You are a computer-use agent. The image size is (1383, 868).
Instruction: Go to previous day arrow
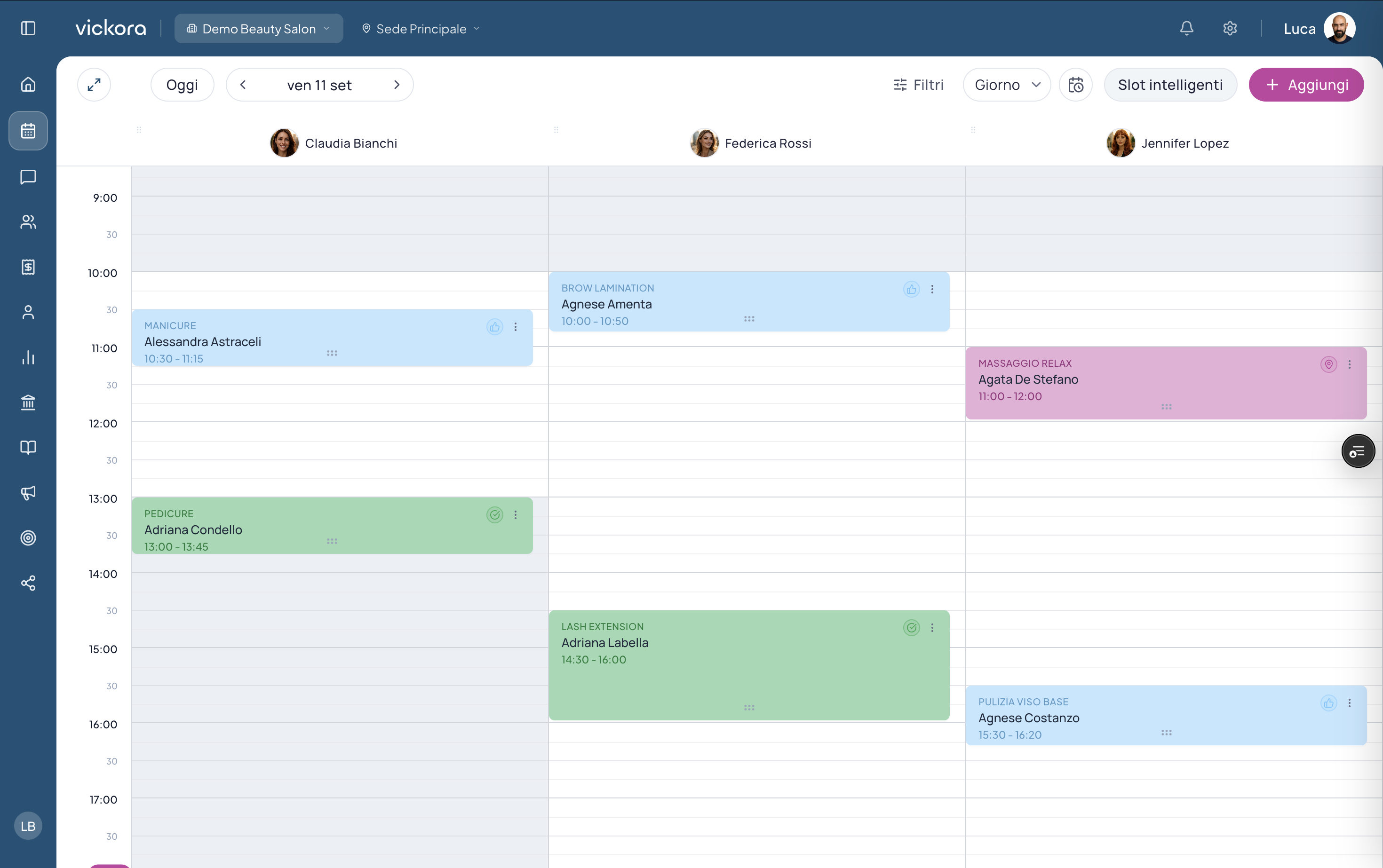[x=243, y=85]
